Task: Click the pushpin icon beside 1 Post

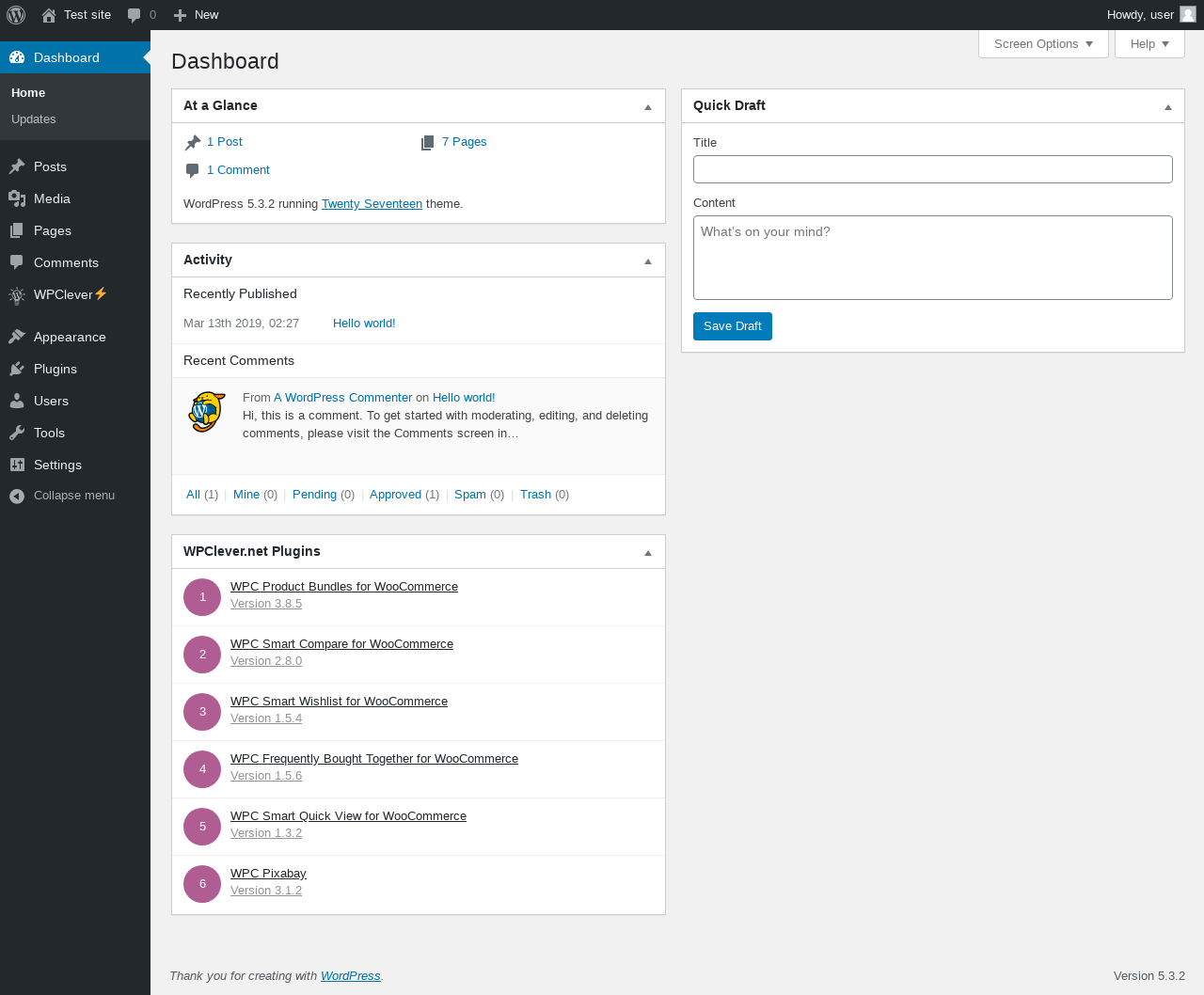Action: tap(193, 143)
